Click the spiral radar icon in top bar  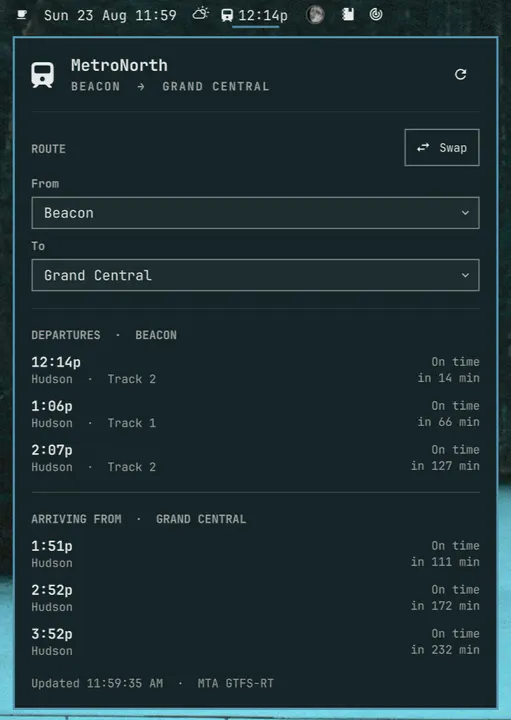tap(376, 15)
